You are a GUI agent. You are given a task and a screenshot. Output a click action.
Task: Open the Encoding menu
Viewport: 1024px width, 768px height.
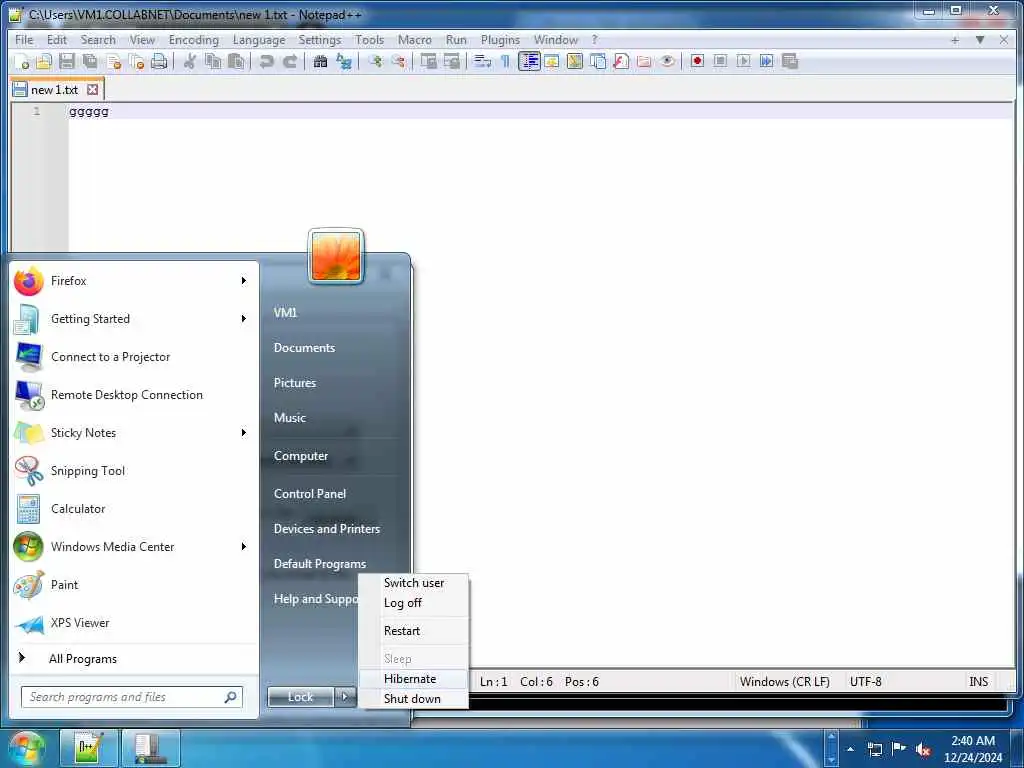click(193, 40)
